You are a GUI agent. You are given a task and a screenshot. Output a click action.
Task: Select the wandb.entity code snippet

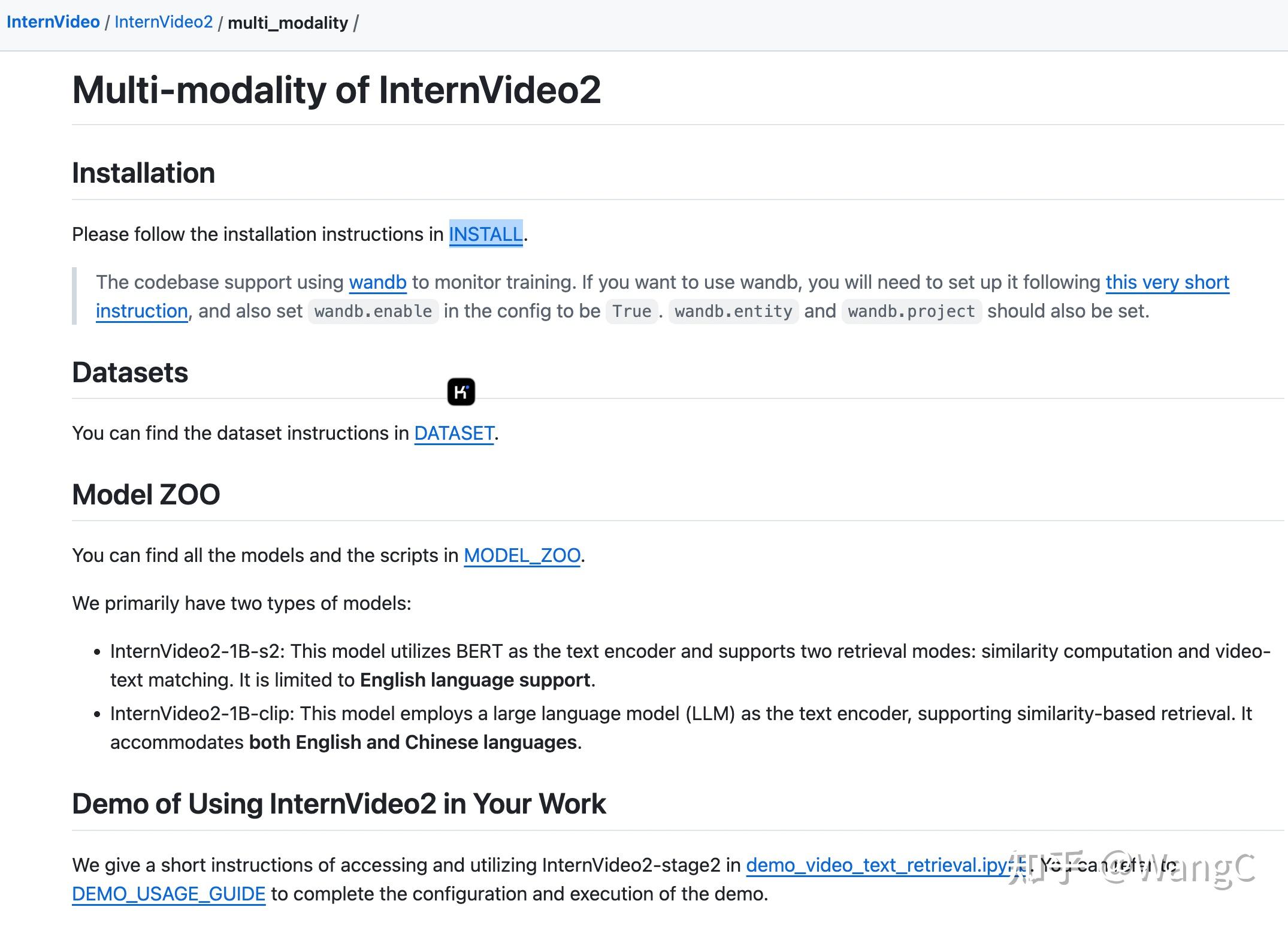pyautogui.click(x=733, y=311)
